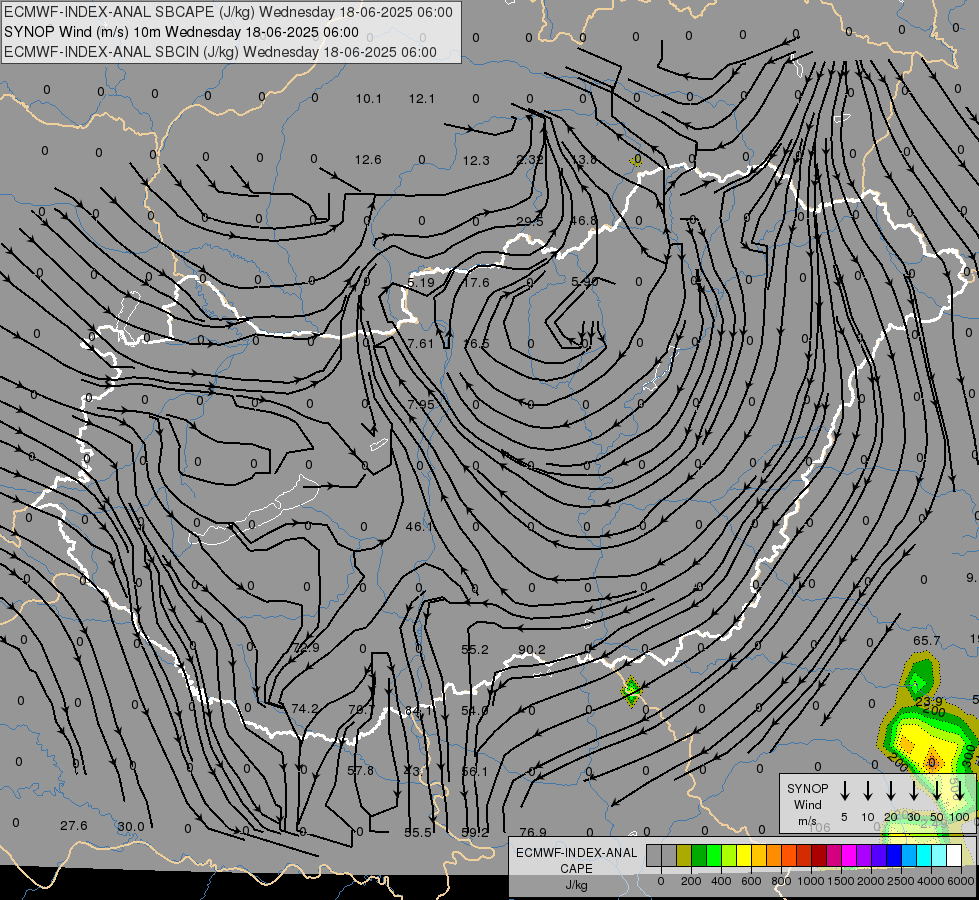This screenshot has height=900, width=979.
Task: Click the 54.0 grid value
Action: click(x=475, y=710)
